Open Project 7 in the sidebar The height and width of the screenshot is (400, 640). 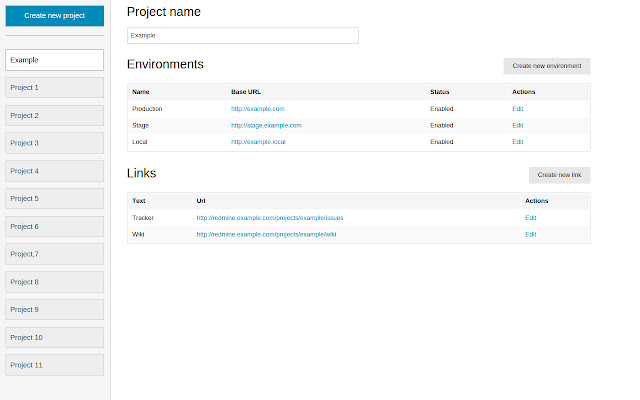tap(55, 254)
